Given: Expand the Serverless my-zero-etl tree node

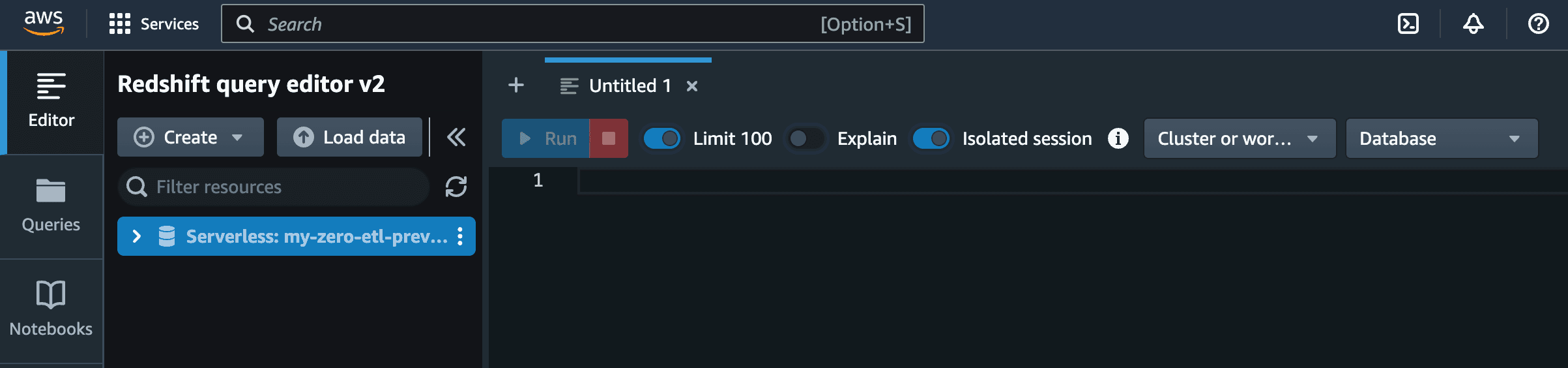Looking at the screenshot, I should 137,236.
